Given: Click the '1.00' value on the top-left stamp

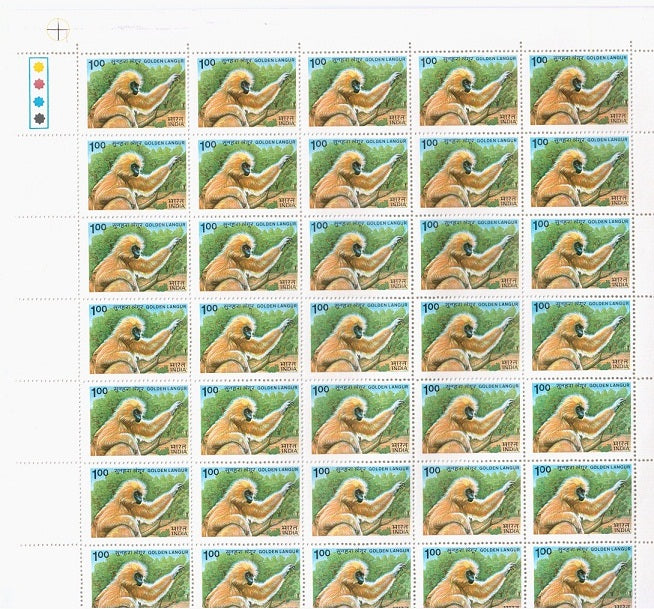Looking at the screenshot, I should 97,65.
